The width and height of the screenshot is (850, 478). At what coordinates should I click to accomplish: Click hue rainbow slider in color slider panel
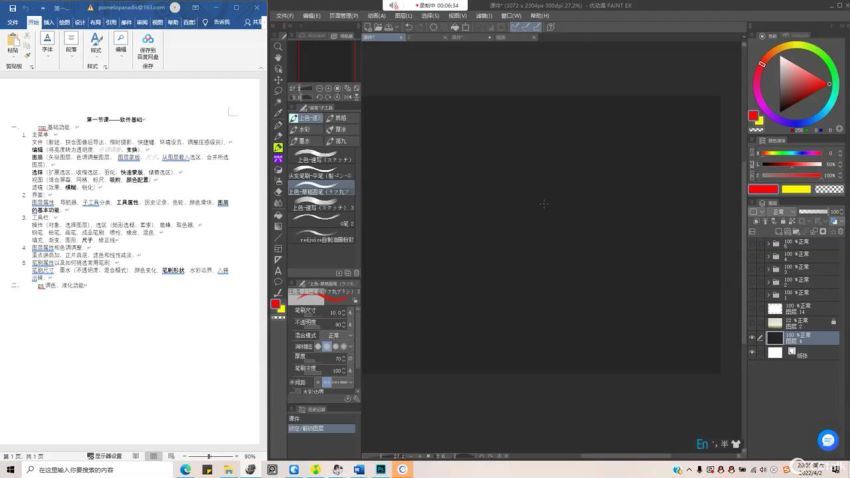(791, 153)
